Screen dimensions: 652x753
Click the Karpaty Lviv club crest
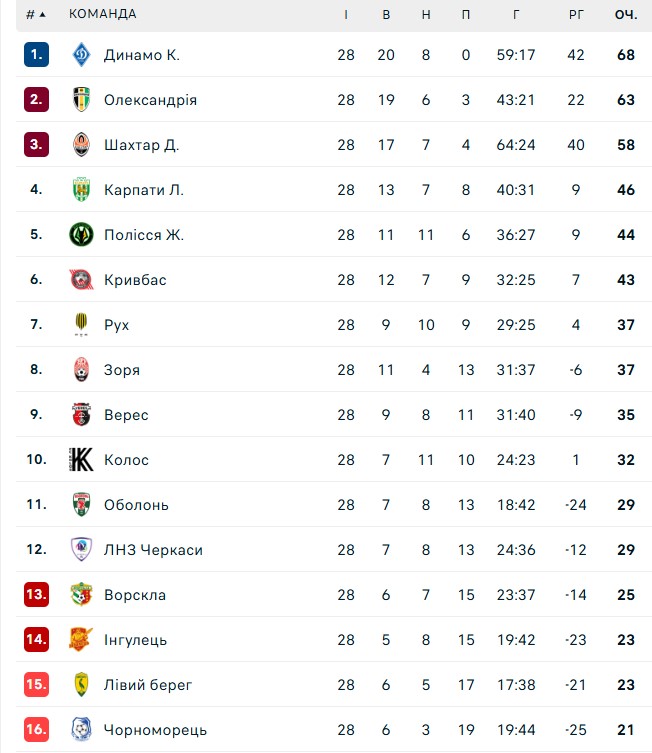click(81, 190)
